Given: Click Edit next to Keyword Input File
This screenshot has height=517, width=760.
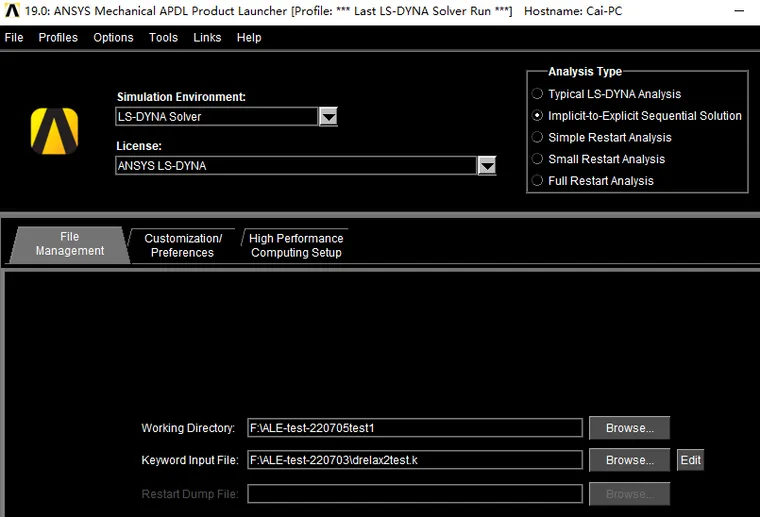Looking at the screenshot, I should 690,460.
